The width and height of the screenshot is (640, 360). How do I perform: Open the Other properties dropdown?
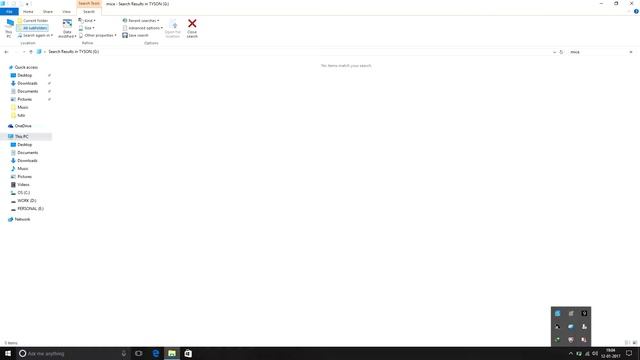[98, 36]
